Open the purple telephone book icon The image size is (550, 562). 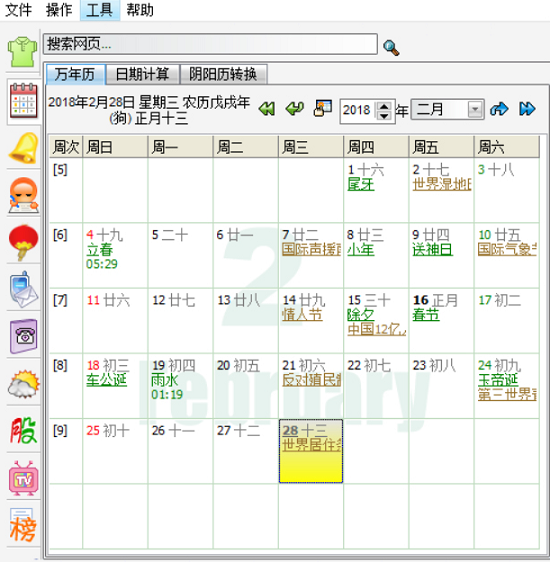point(24,336)
